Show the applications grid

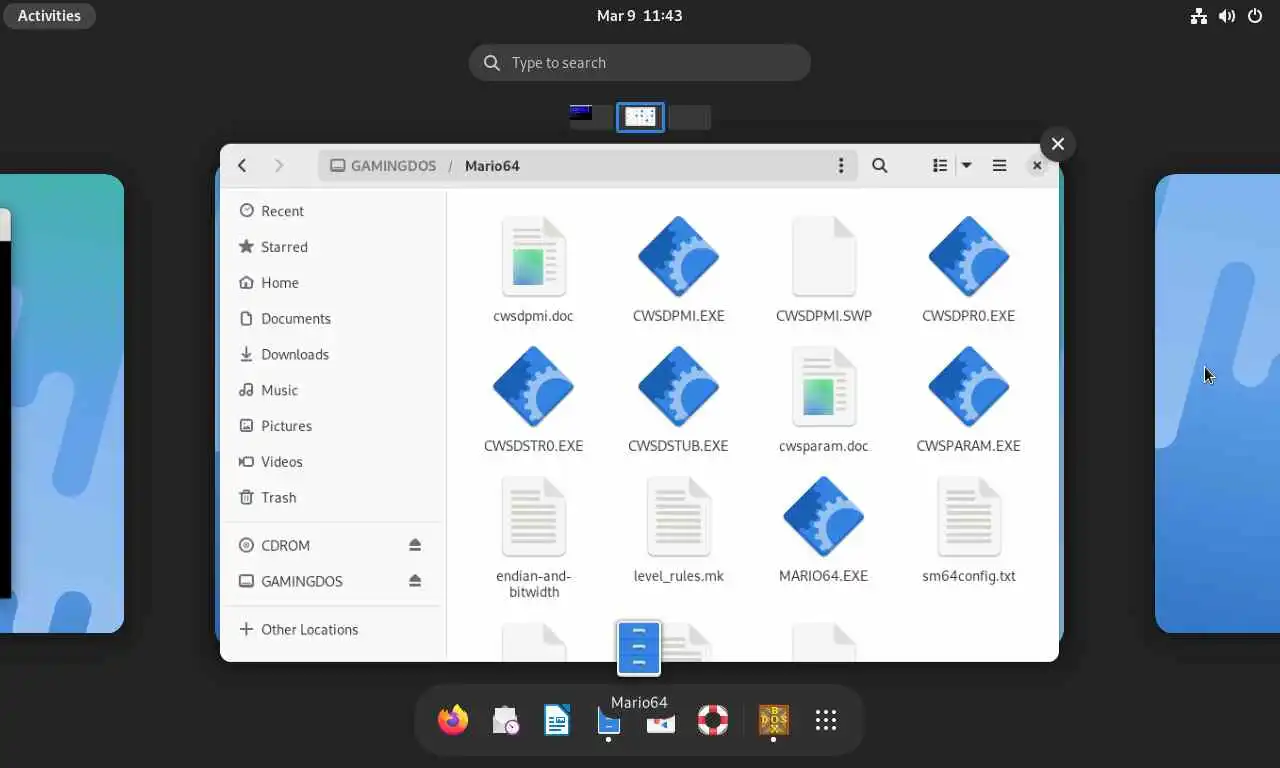[x=826, y=720]
